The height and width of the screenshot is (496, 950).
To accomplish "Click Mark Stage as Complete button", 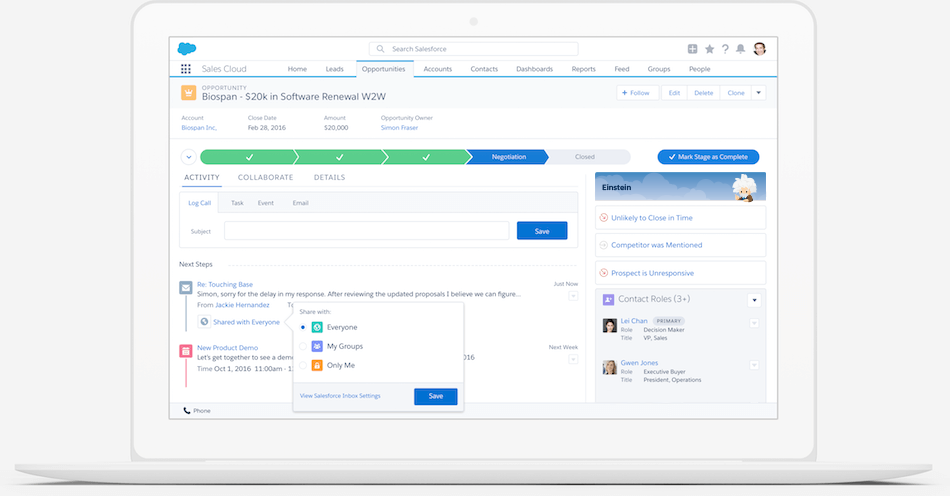I will [x=708, y=157].
